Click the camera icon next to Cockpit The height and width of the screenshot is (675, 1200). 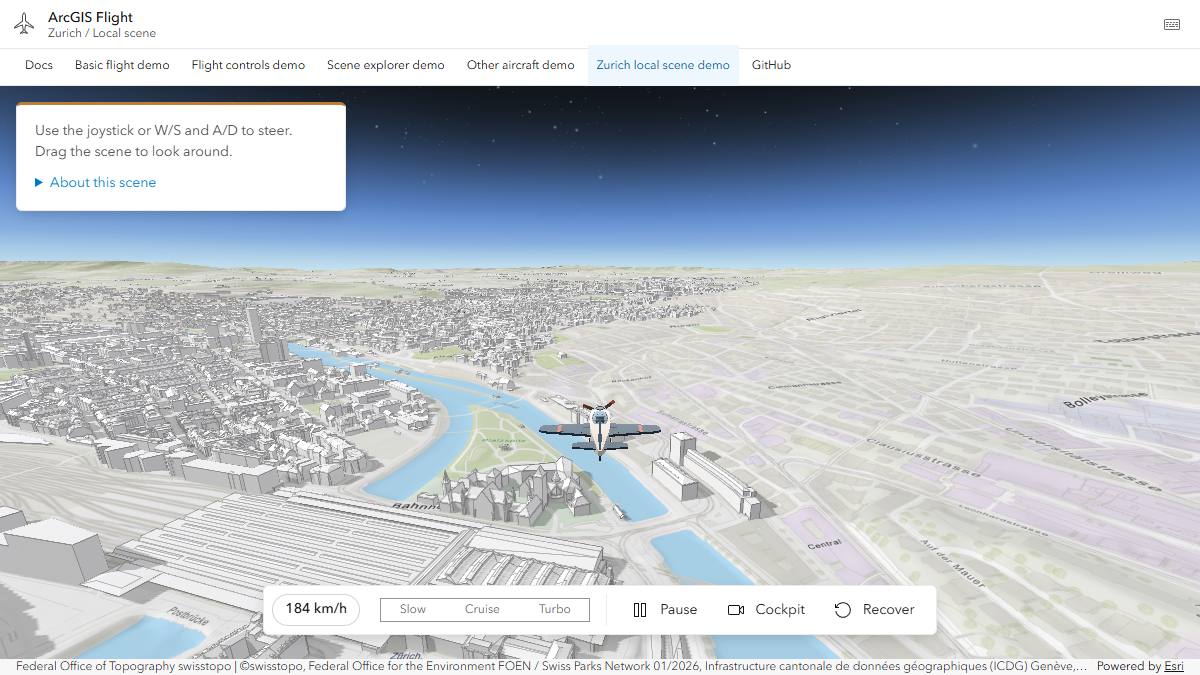click(736, 610)
